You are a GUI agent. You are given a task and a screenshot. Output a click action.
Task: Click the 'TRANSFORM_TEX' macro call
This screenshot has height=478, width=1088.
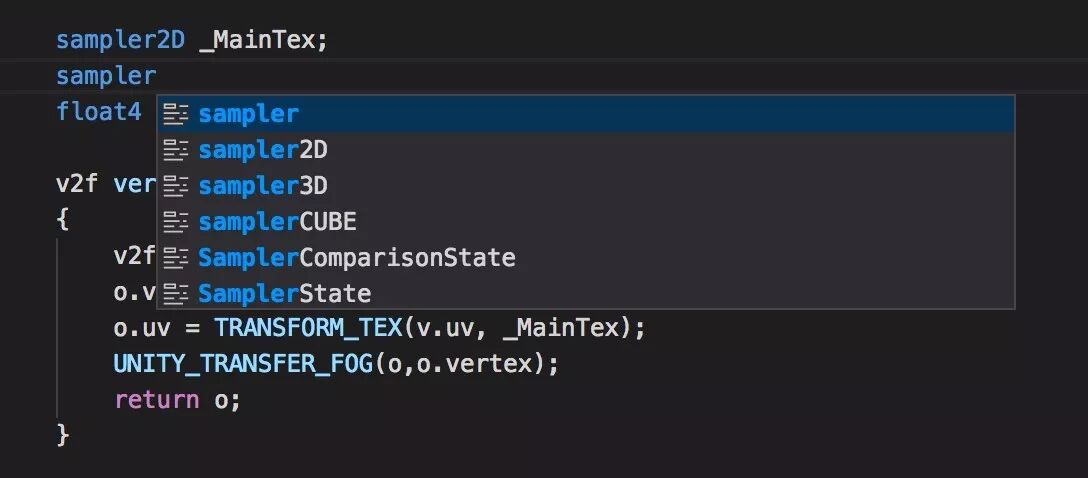306,328
